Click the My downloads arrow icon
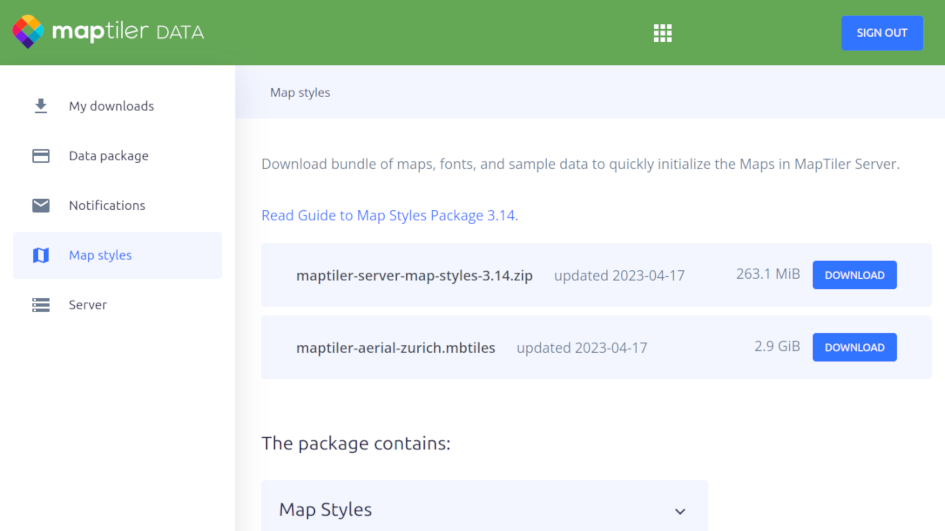Viewport: 945px width, 531px height. pos(41,106)
